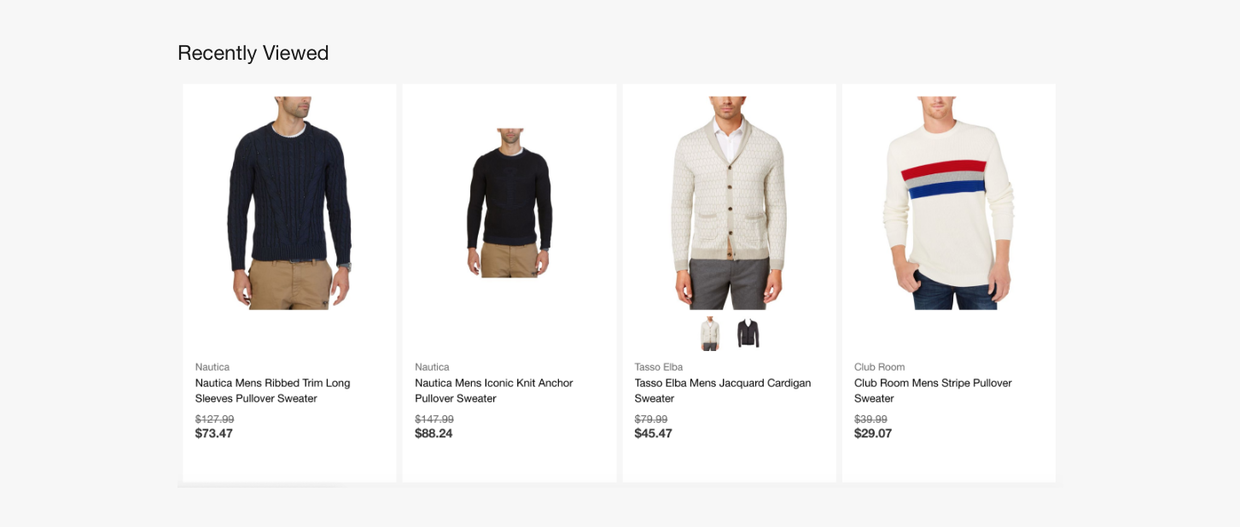Click the $73.47 sale price
The image size is (1240, 527).
[214, 433]
